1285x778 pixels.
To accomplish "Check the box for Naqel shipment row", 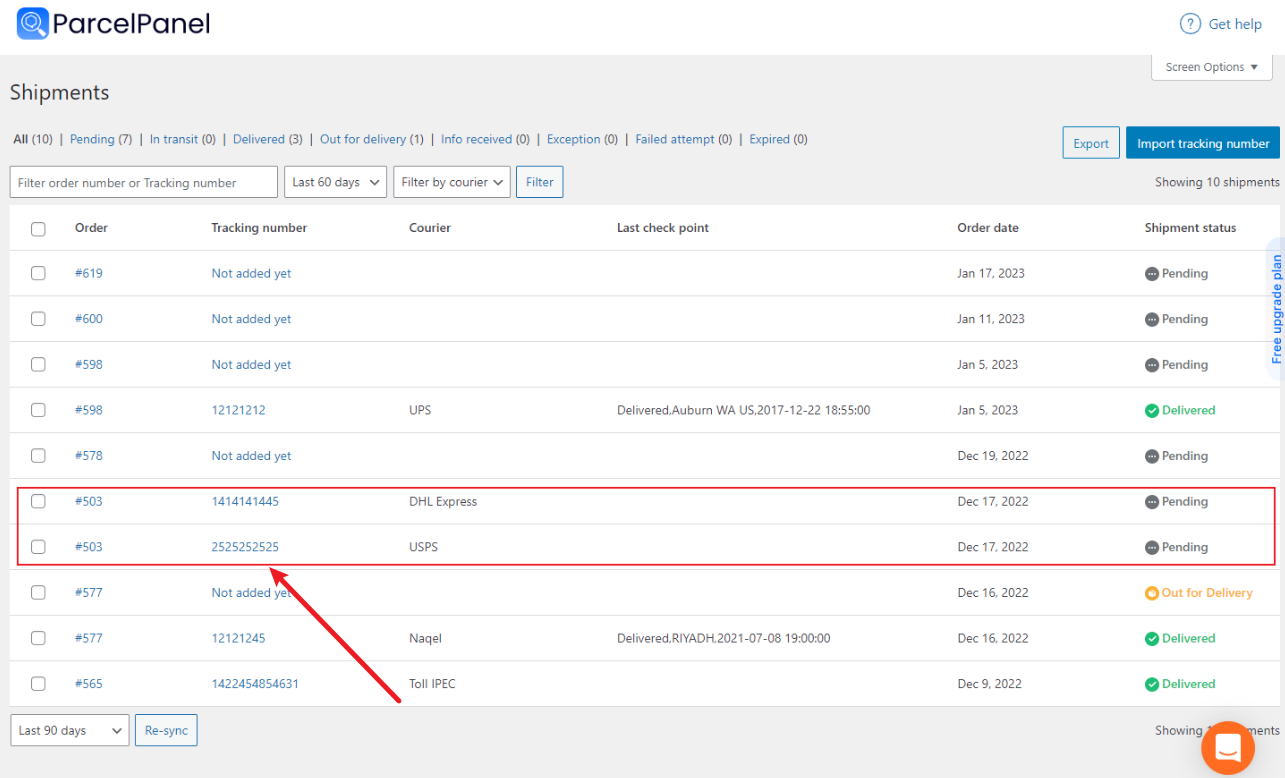I will [38, 638].
